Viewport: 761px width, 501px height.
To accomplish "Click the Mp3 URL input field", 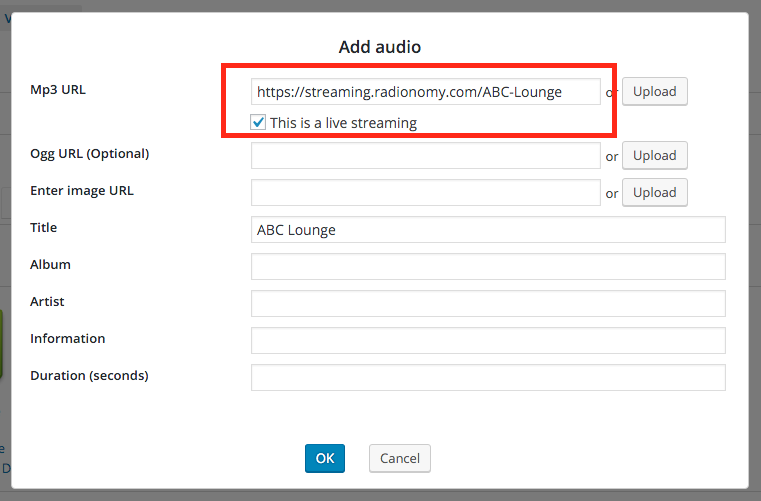I will pyautogui.click(x=425, y=92).
